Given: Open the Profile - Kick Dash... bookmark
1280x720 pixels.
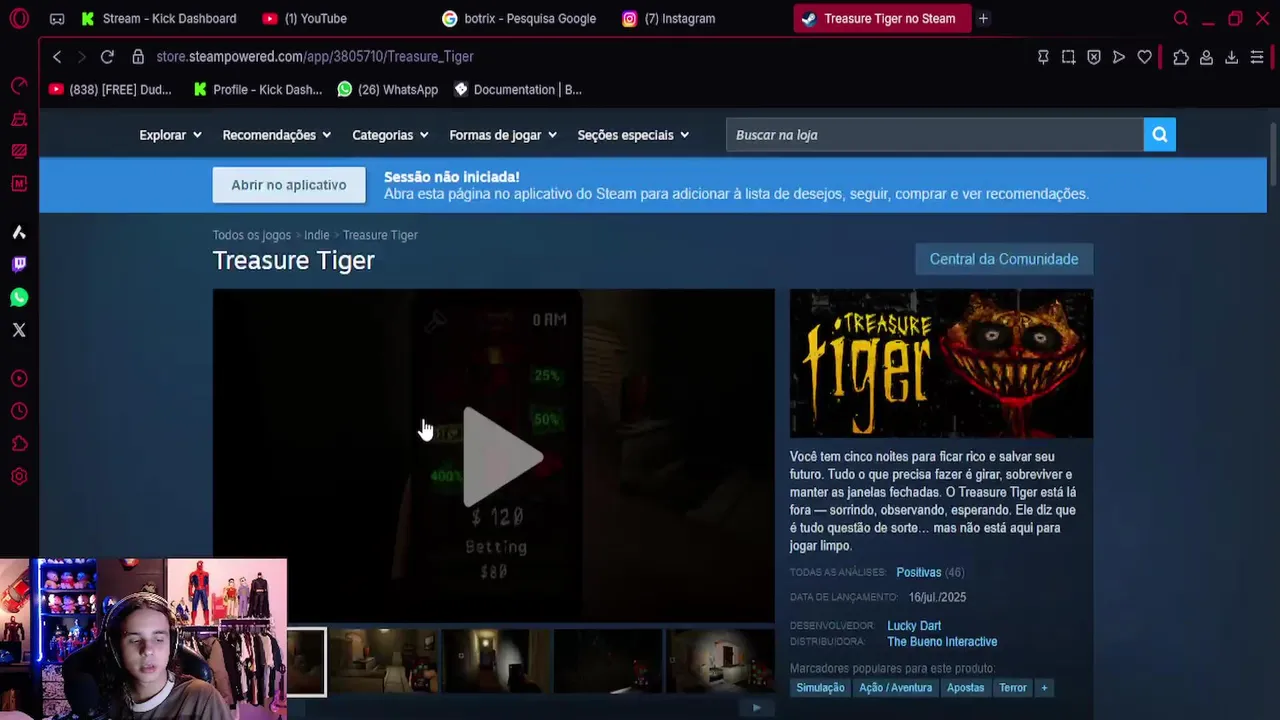Looking at the screenshot, I should pos(258,89).
